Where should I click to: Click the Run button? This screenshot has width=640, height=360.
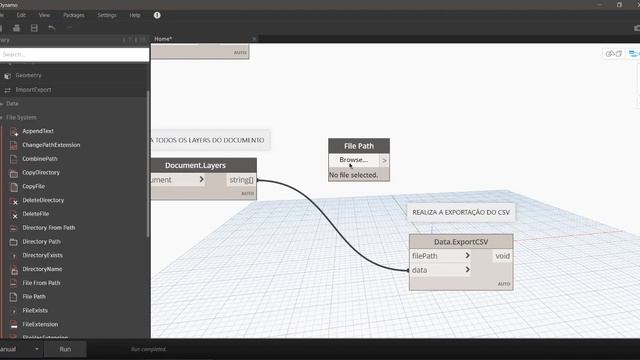pyautogui.click(x=65, y=349)
